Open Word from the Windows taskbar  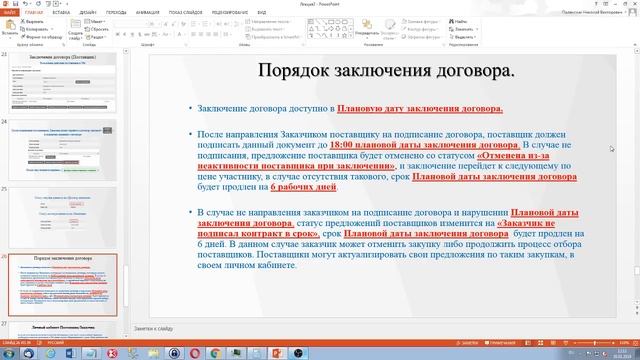coord(71,353)
